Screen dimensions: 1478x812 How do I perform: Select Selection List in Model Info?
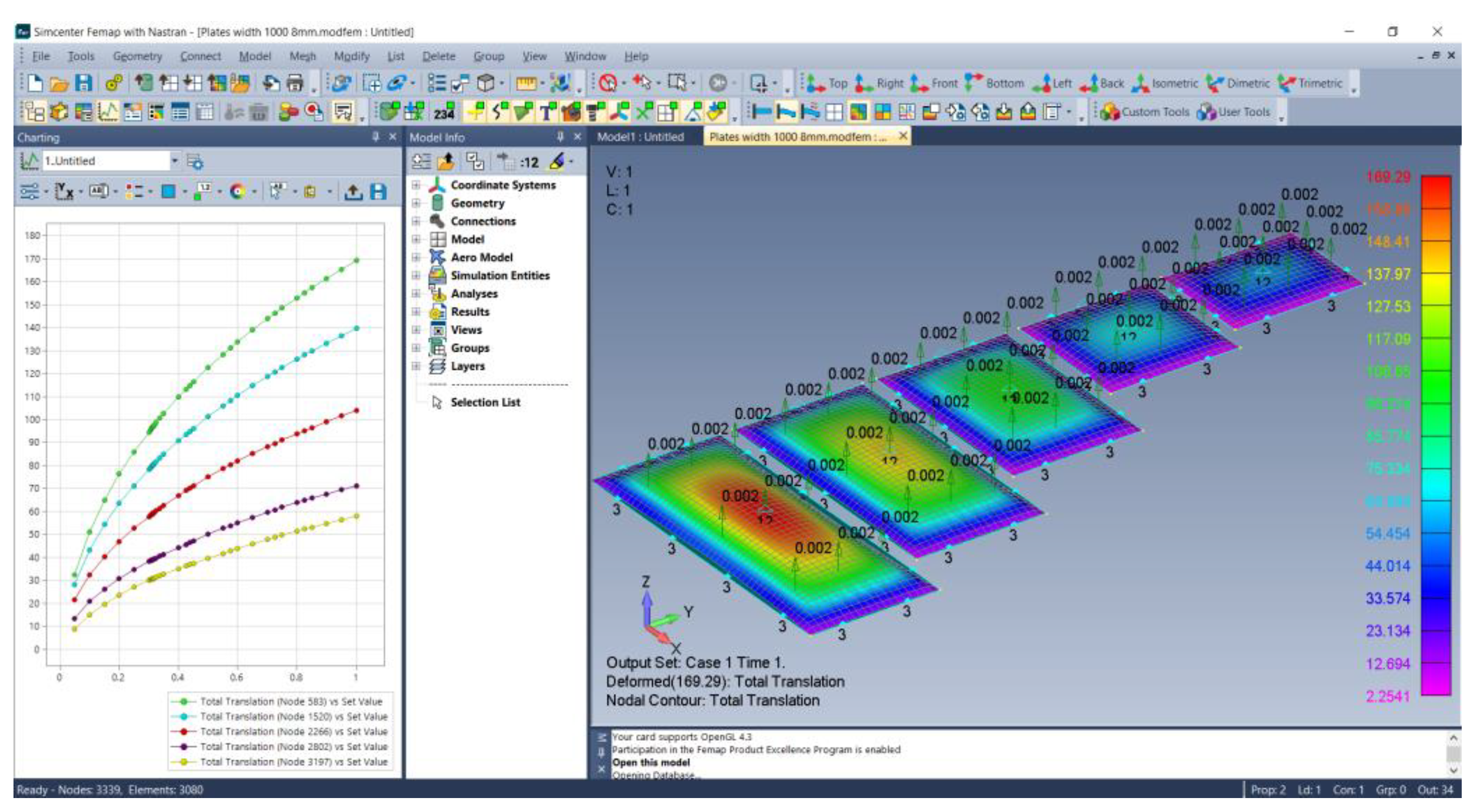point(485,403)
